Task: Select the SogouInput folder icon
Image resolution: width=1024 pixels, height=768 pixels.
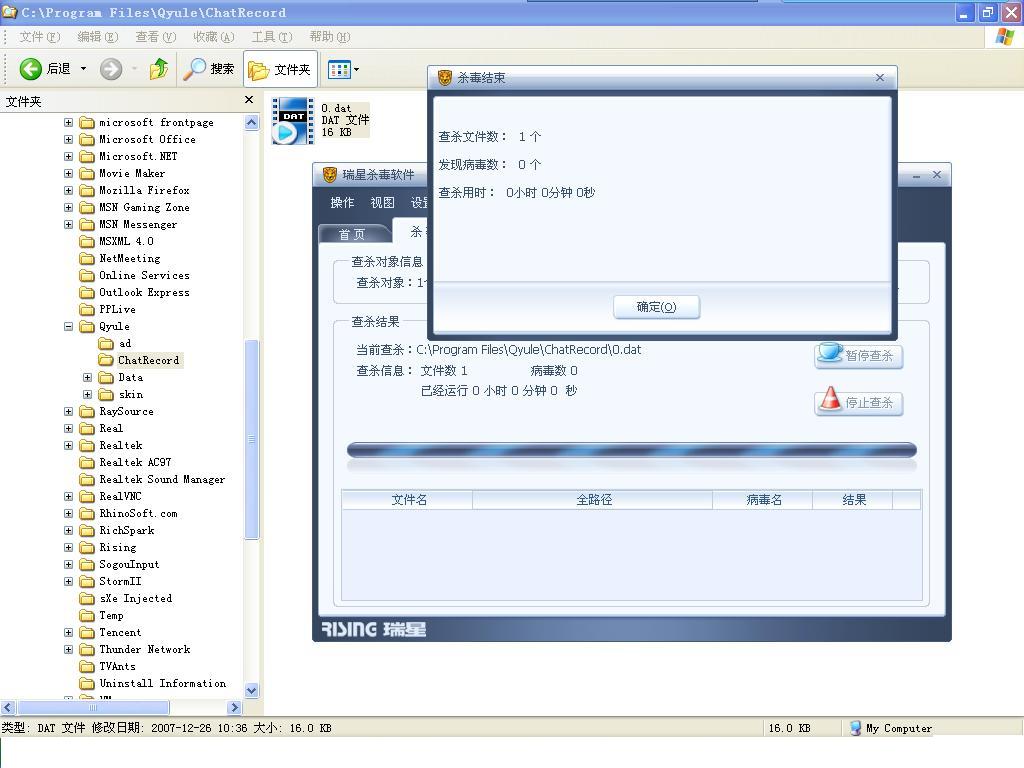Action: (x=86, y=564)
